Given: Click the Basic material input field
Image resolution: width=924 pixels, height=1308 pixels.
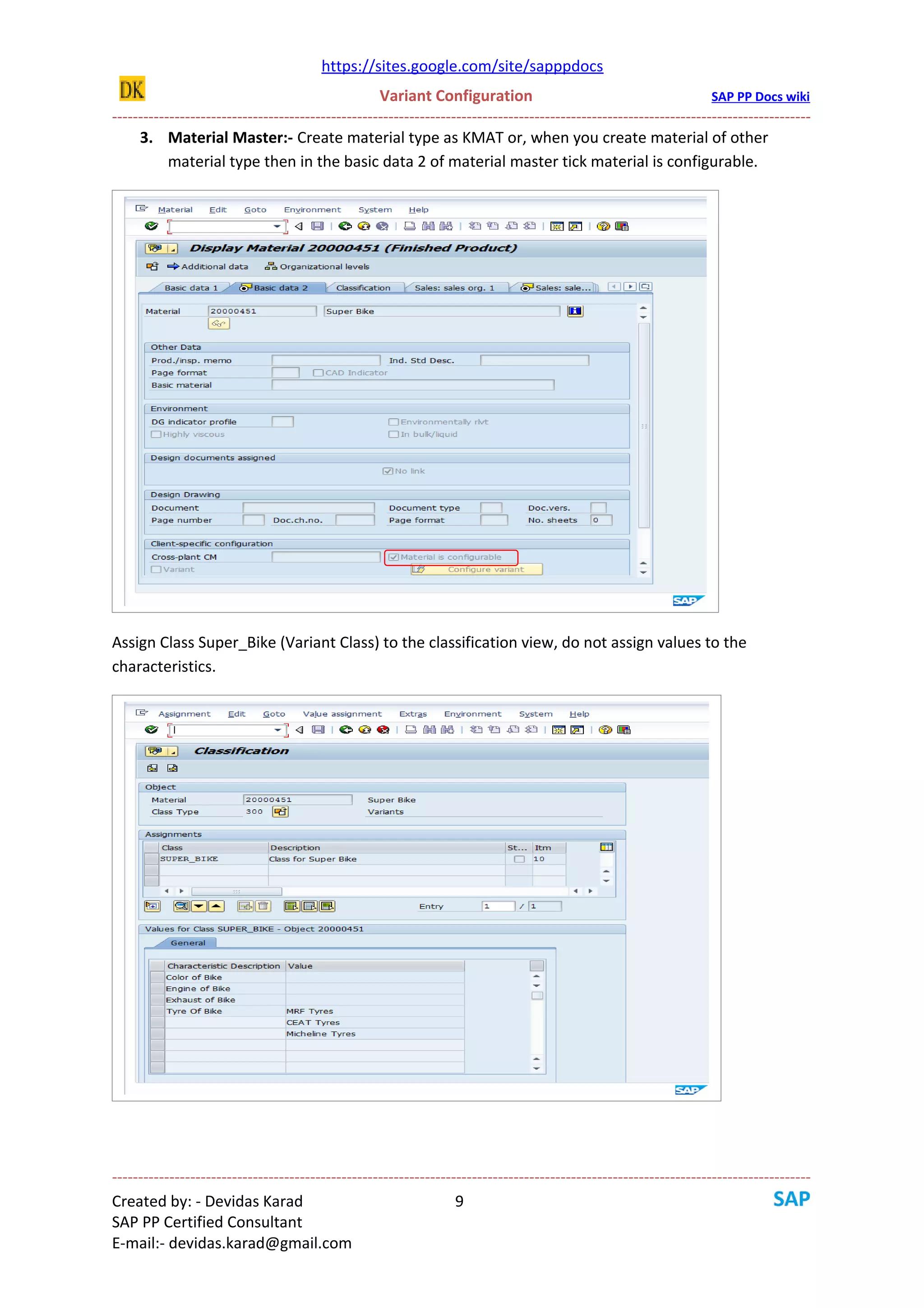Looking at the screenshot, I should tap(413, 385).
